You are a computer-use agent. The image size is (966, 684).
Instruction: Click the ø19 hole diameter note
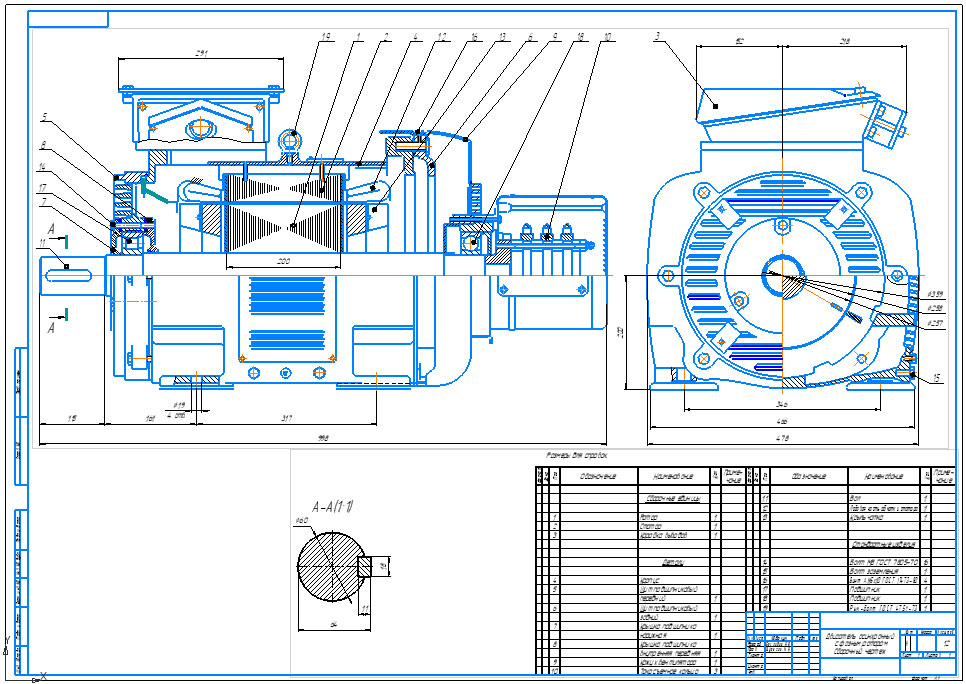(x=179, y=405)
